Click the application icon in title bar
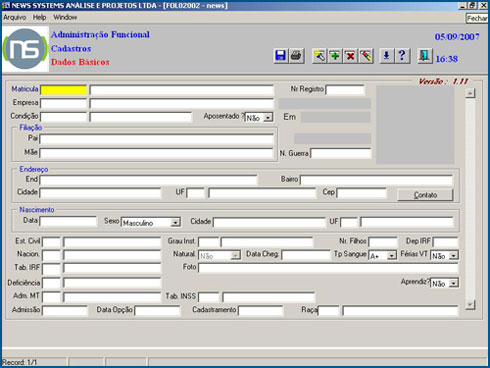The height and width of the screenshot is (368, 490). [6, 5]
